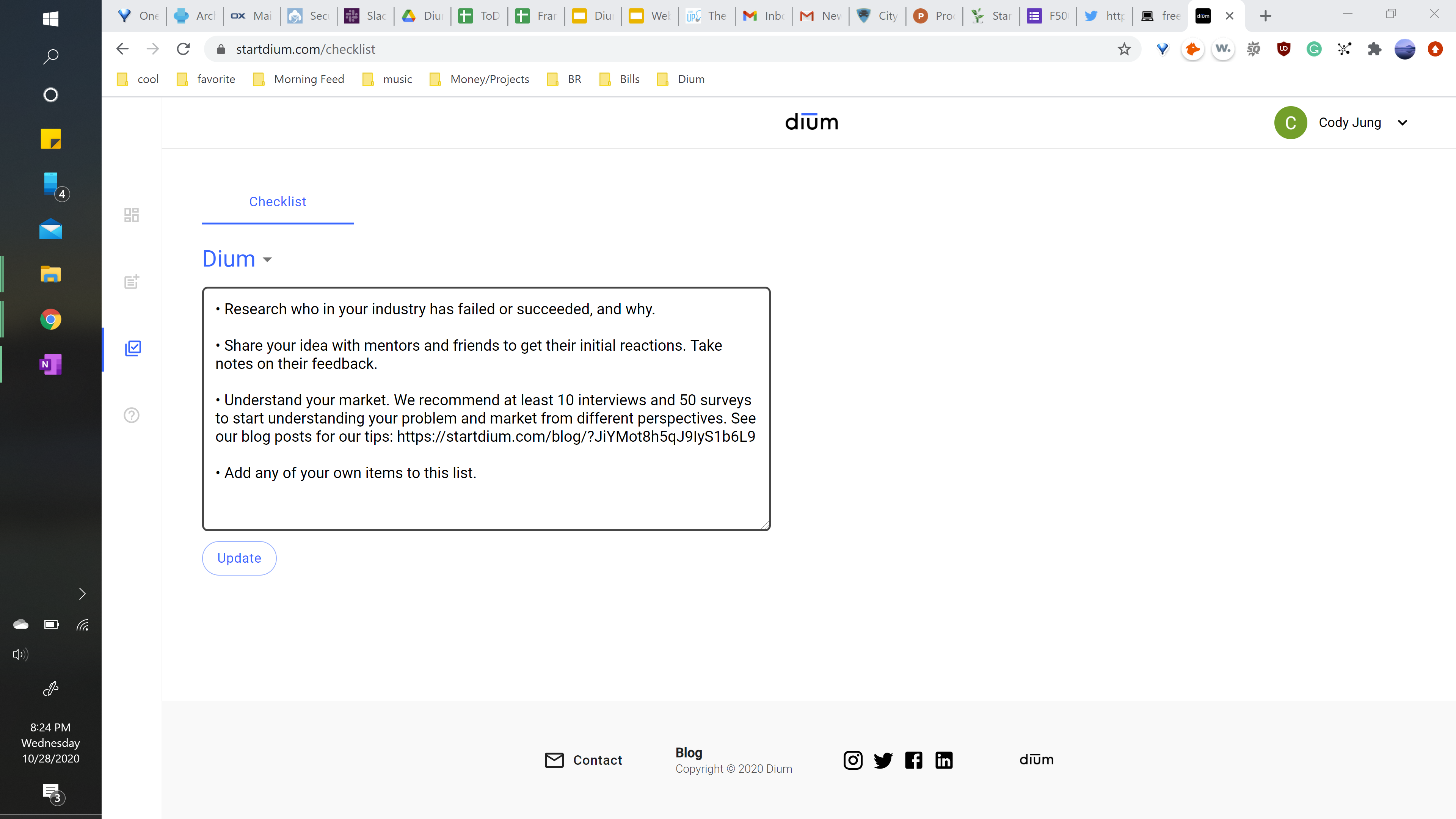Expand the taskbar hidden icons chevron

(82, 593)
